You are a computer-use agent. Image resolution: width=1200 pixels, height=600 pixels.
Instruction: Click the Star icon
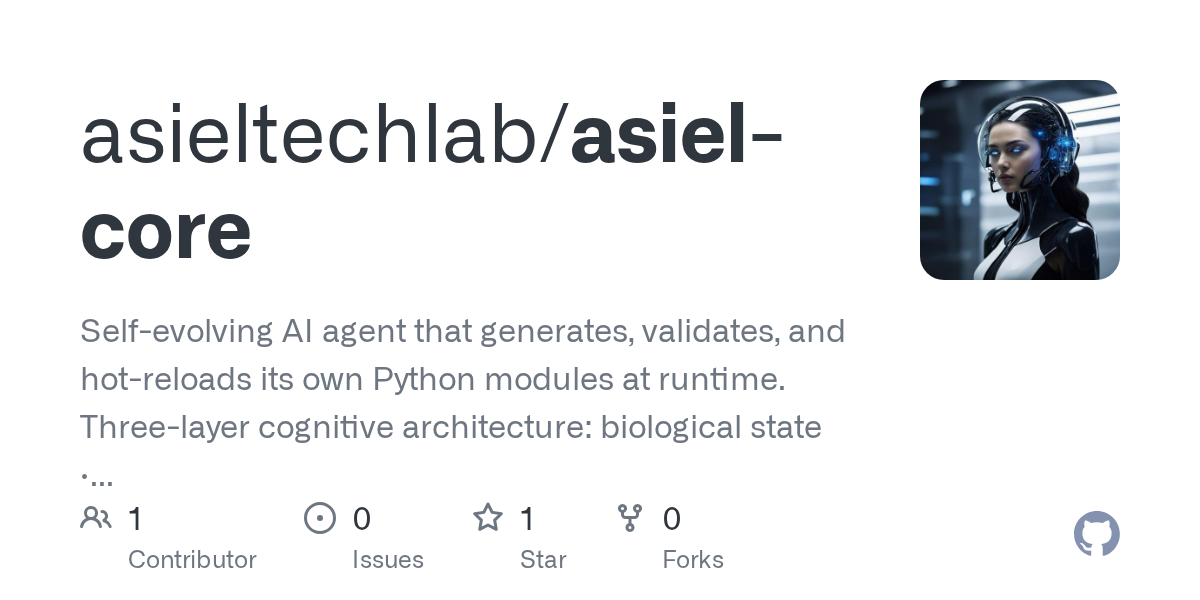pyautogui.click(x=488, y=518)
